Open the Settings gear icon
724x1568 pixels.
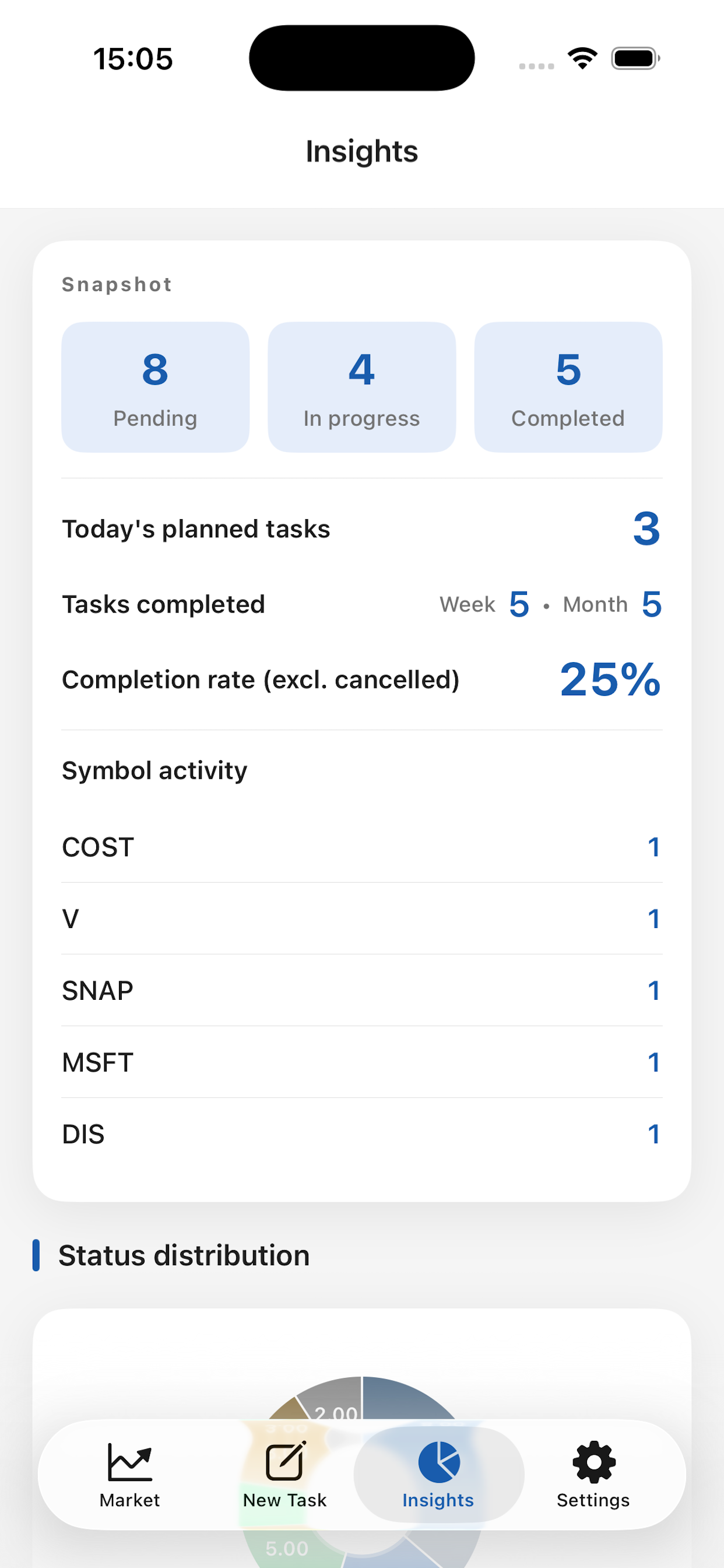pyautogui.click(x=594, y=1461)
